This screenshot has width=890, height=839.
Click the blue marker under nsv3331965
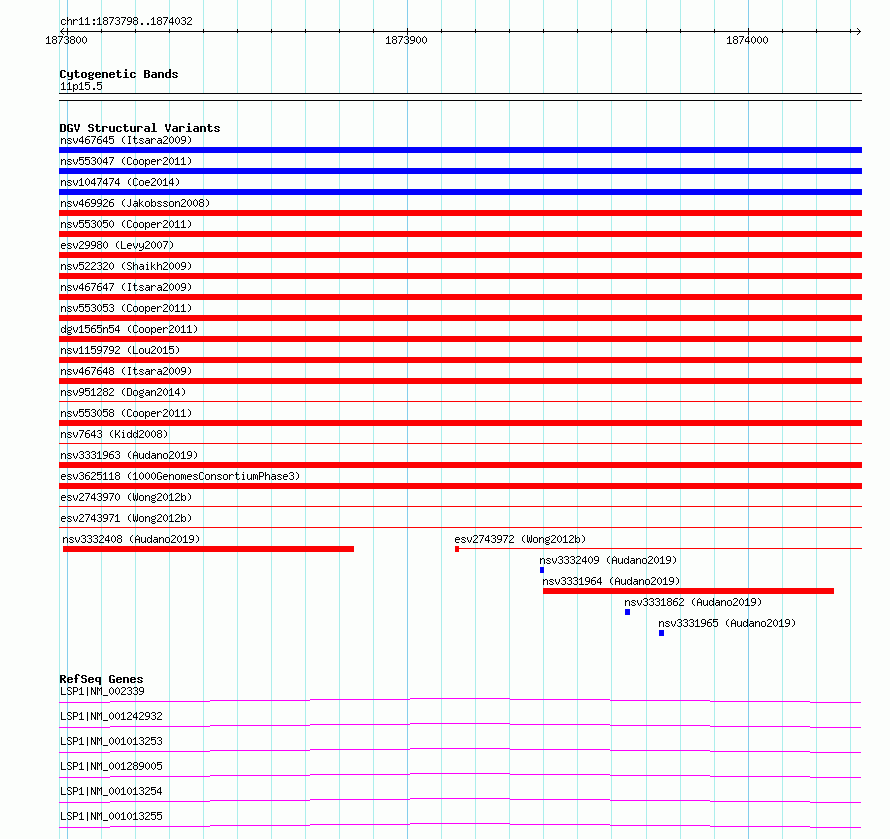(x=661, y=633)
